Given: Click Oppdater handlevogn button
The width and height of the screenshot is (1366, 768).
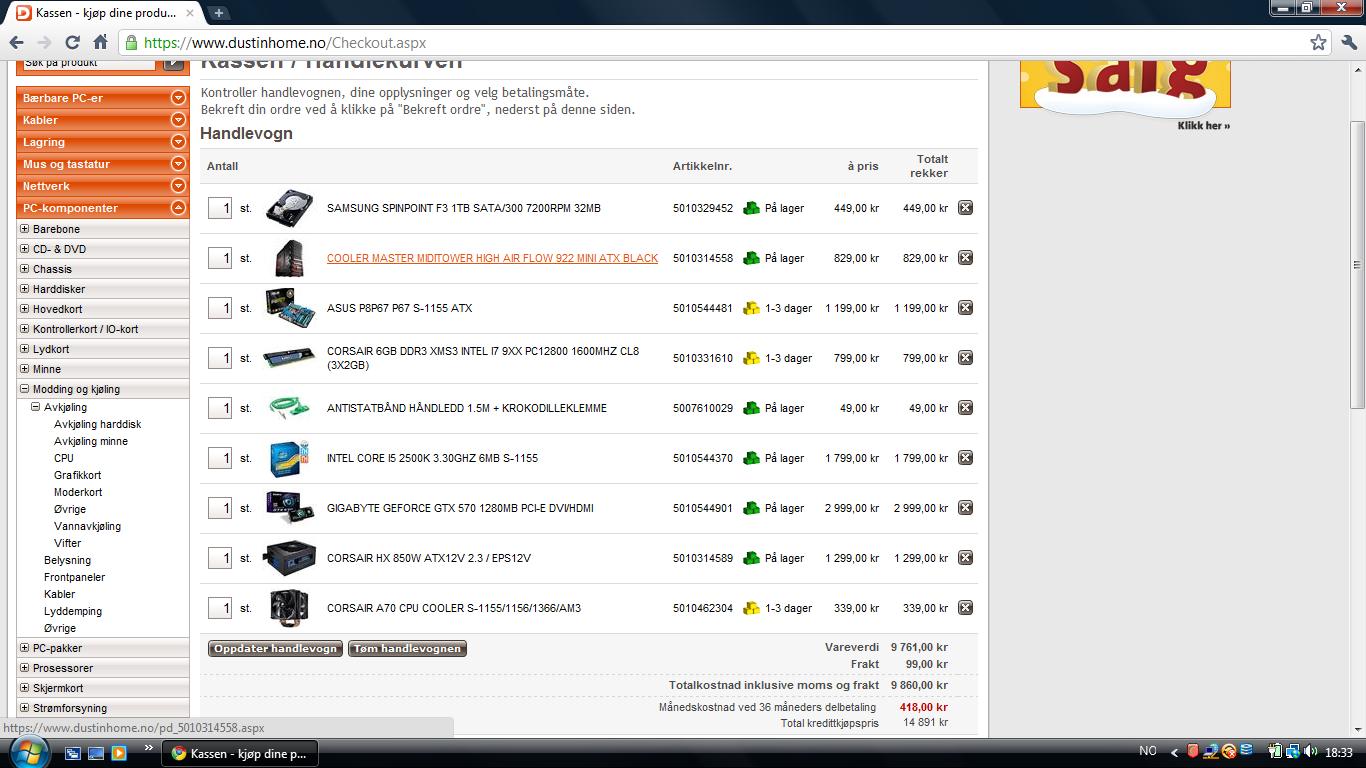Looking at the screenshot, I should click(275, 649).
